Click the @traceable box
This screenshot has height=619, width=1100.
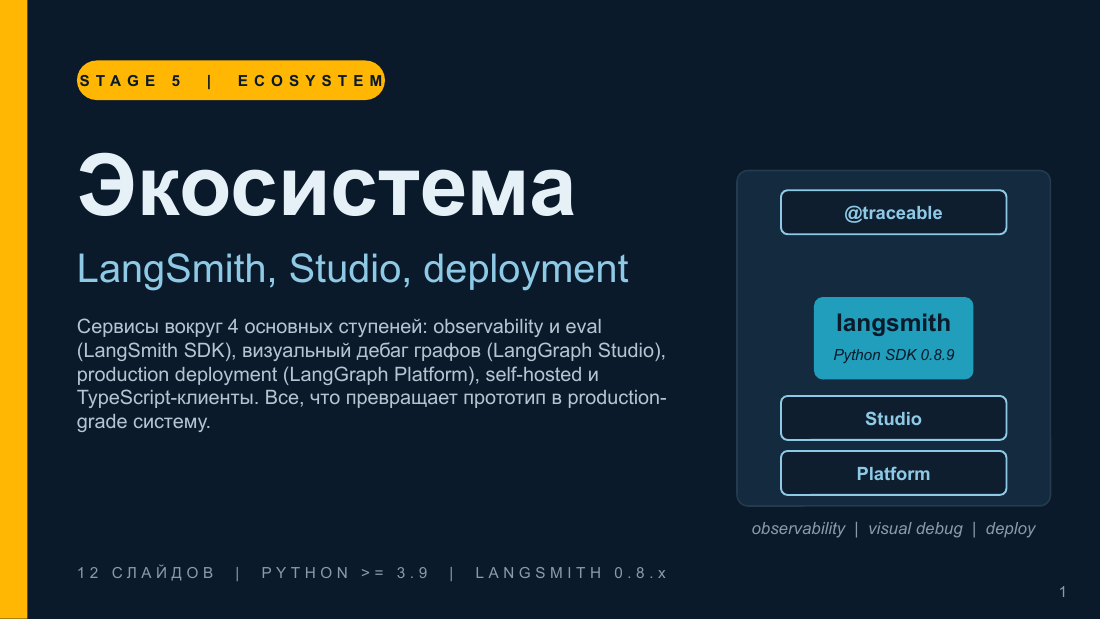tap(893, 212)
